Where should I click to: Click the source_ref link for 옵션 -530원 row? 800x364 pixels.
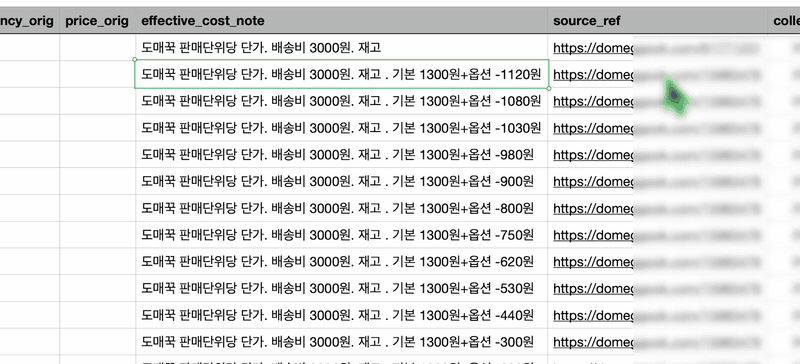tap(656, 288)
